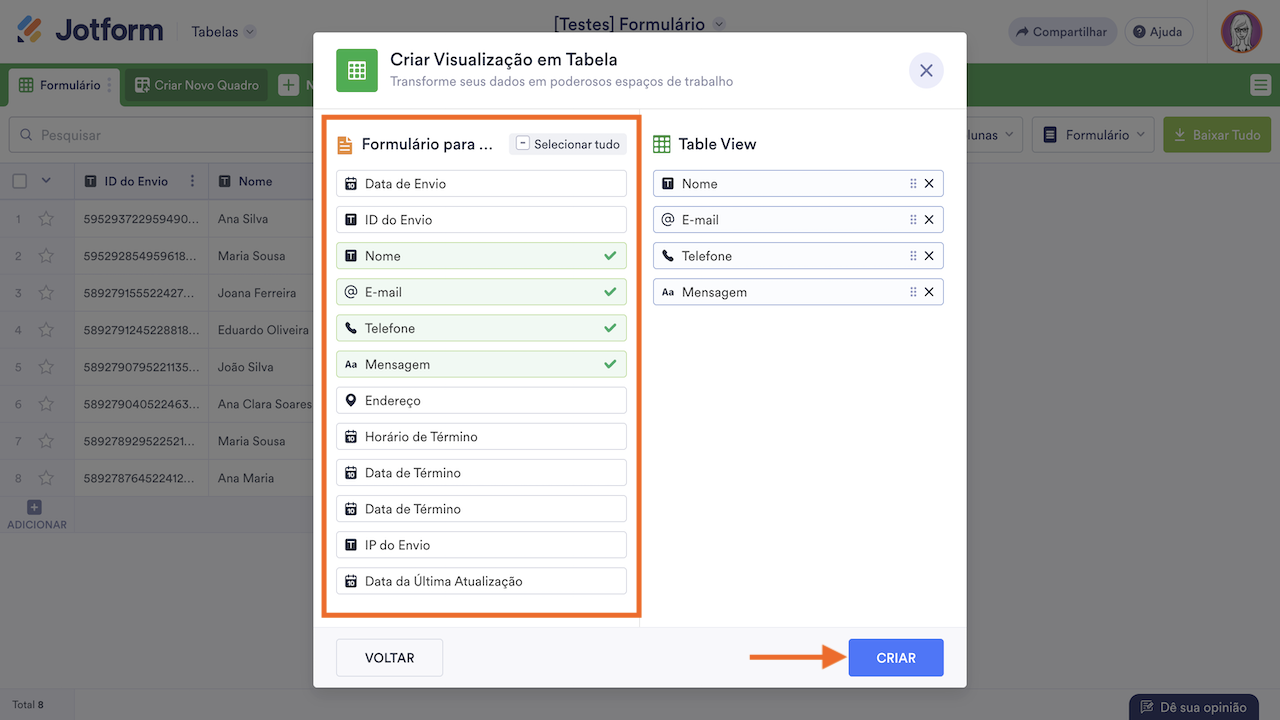
Task: Deselect the checked Nome field
Action: pos(481,256)
